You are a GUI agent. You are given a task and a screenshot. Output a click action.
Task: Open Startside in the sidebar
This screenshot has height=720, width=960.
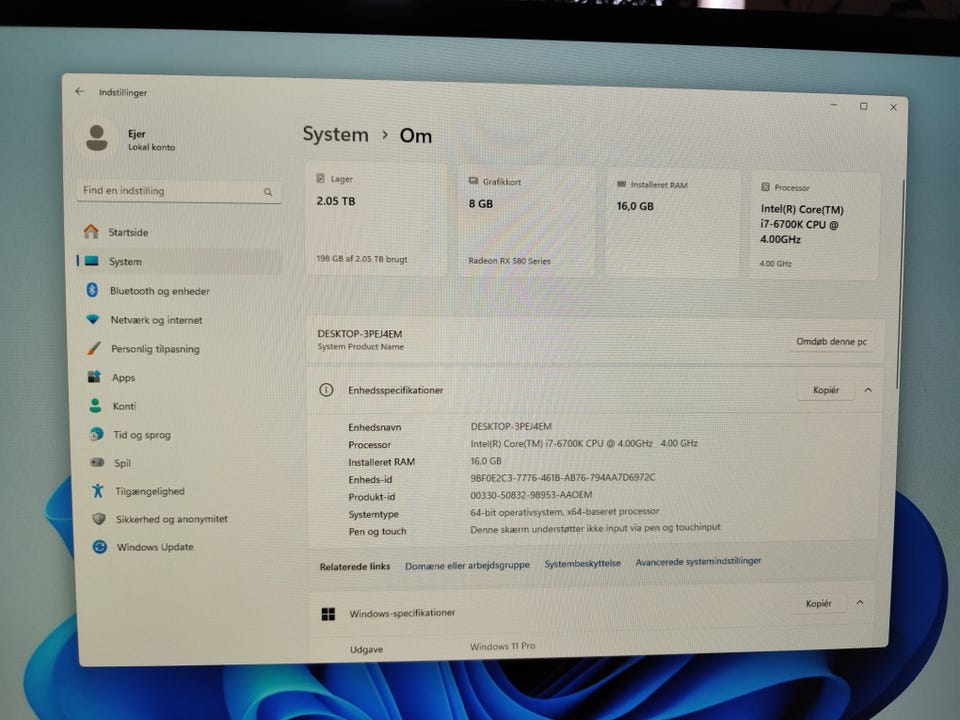coord(179,232)
